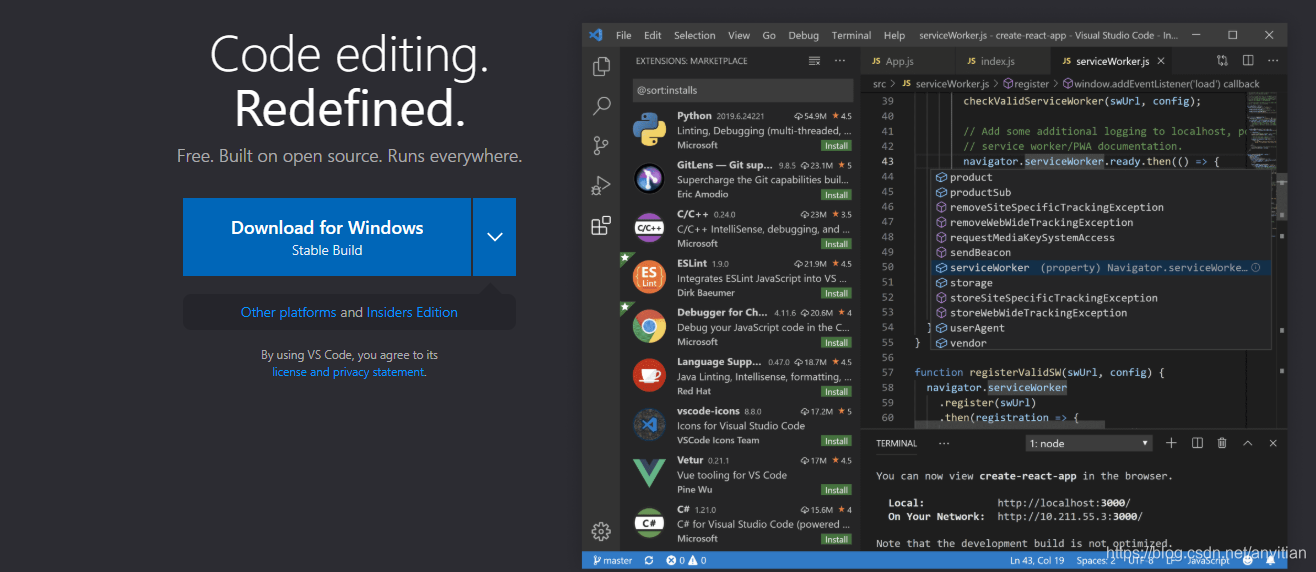This screenshot has height=572, width=1316.
Task: Kill terminal with the trash icon
Action: pos(1222,443)
